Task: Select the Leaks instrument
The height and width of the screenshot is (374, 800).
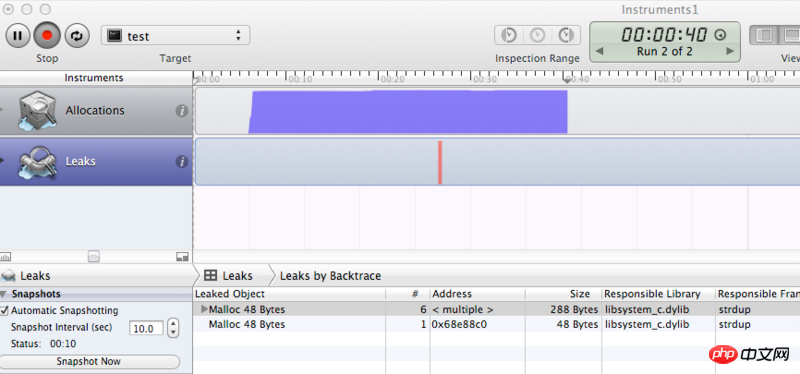Action: click(96, 161)
